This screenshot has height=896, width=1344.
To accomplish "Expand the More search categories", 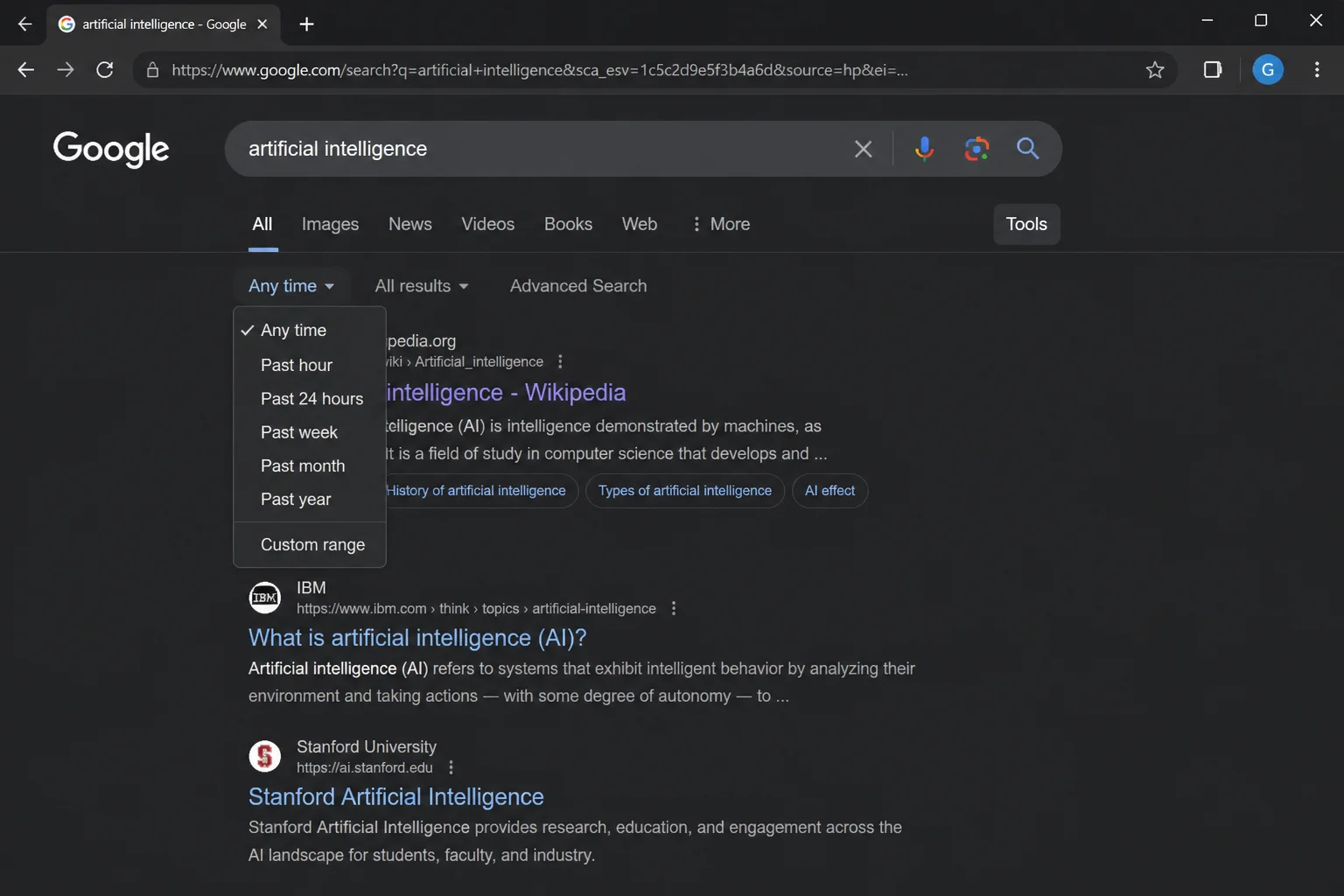I will tap(721, 224).
